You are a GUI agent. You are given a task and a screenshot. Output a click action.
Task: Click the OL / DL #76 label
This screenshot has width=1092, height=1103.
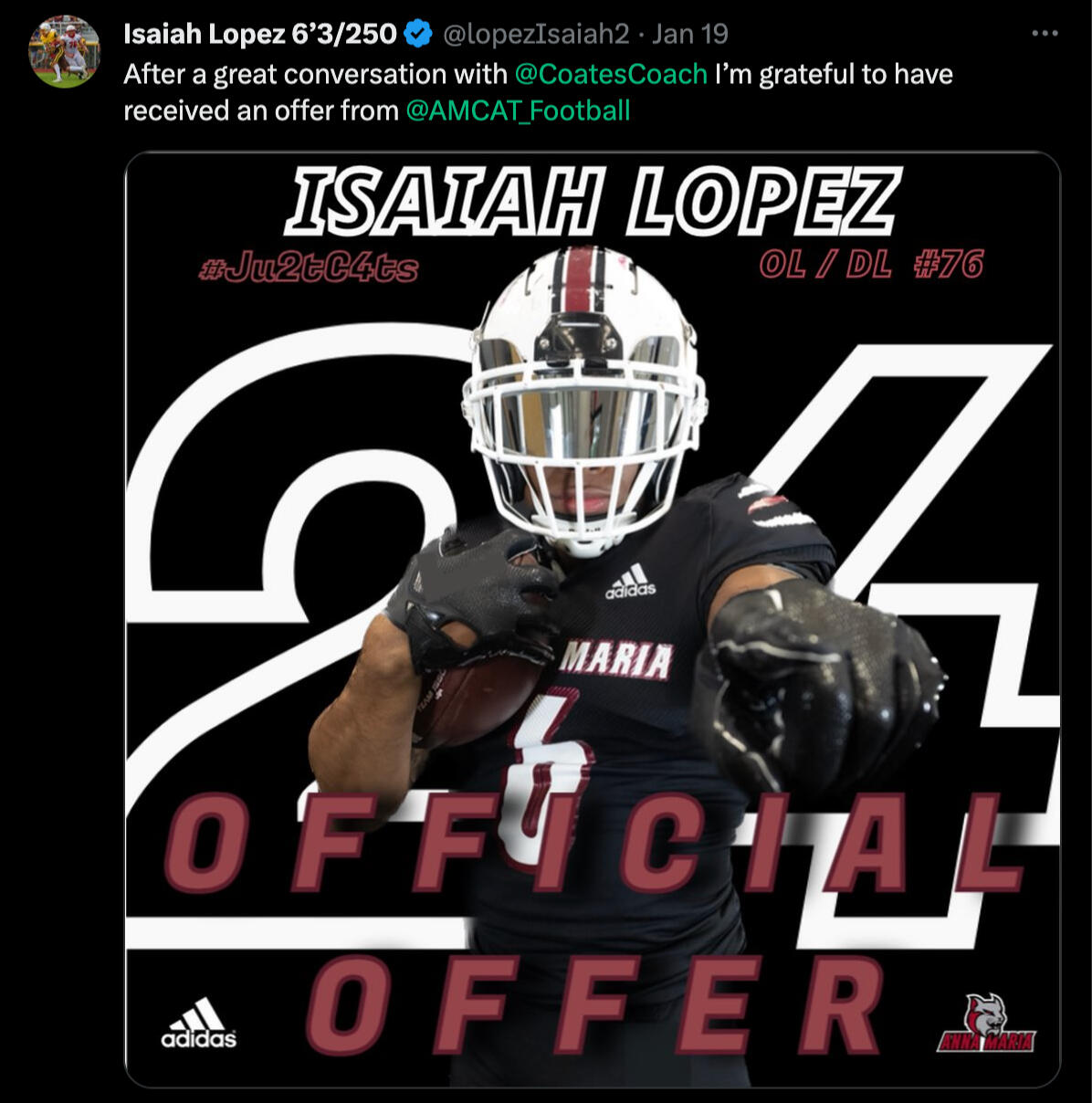point(871,265)
